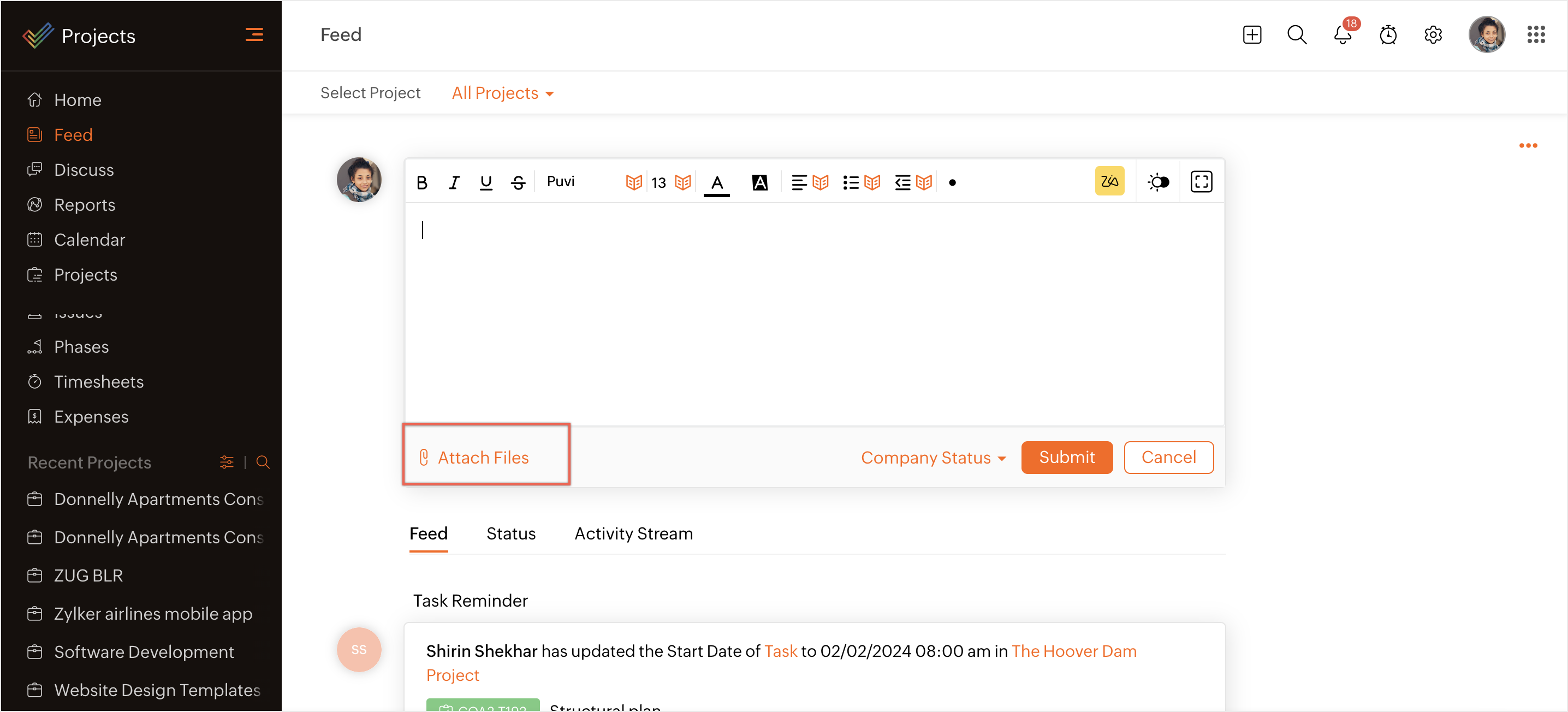This screenshot has height=712, width=1568.
Task: Toggle italic formatting in editor toolbar
Action: pyautogui.click(x=454, y=182)
